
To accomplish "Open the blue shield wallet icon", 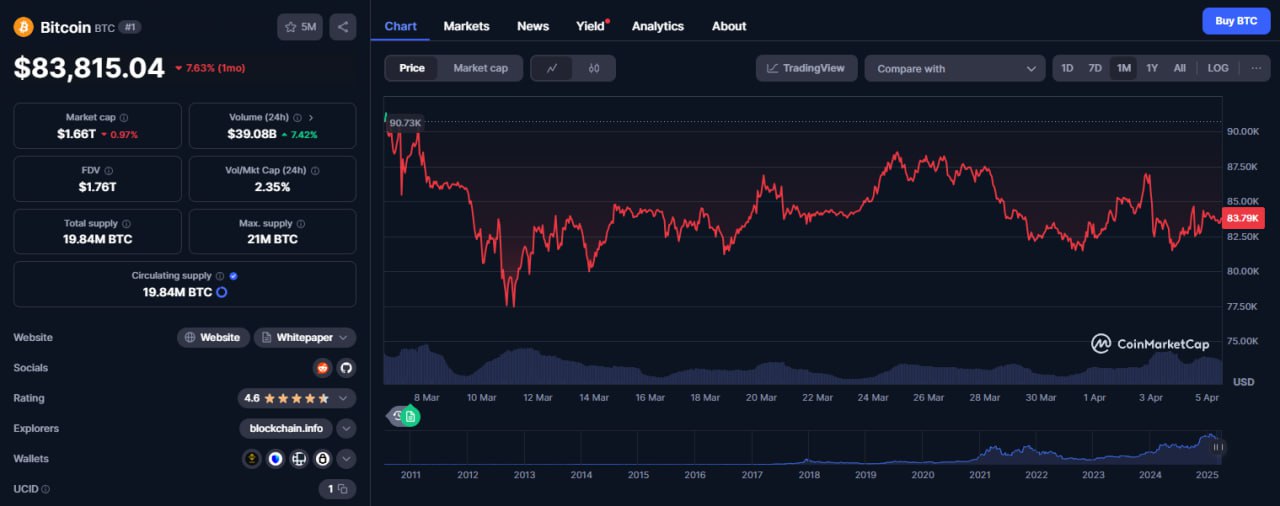I will (275, 459).
